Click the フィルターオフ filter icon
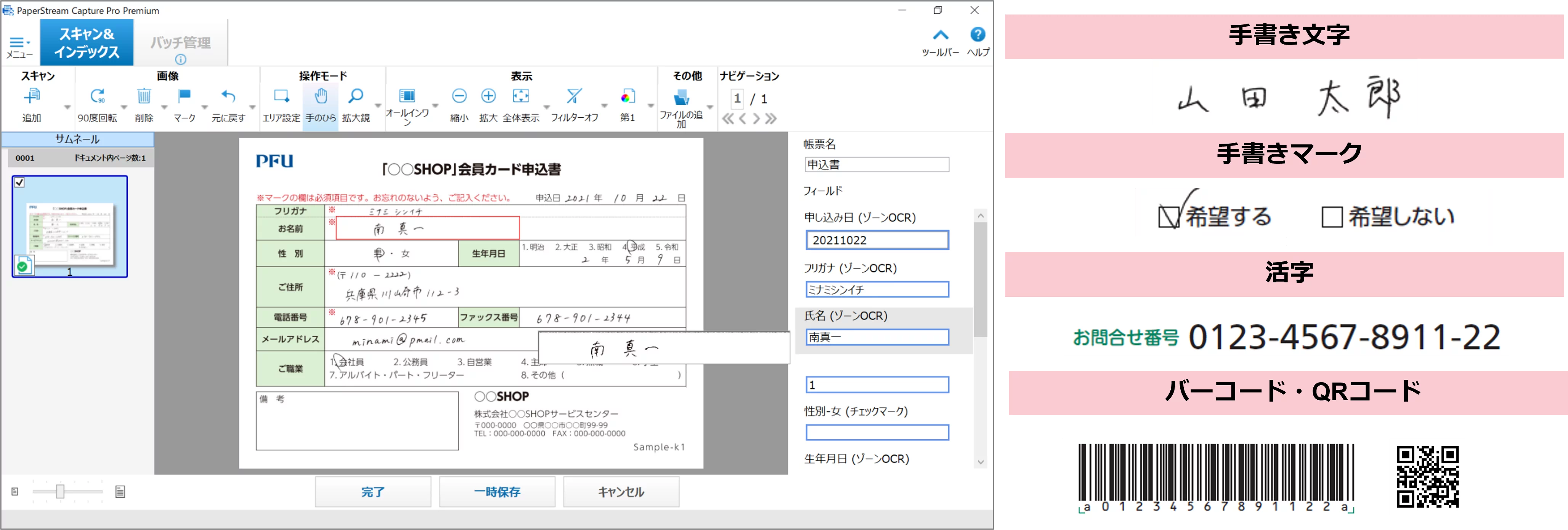1568x530 pixels. (574, 96)
